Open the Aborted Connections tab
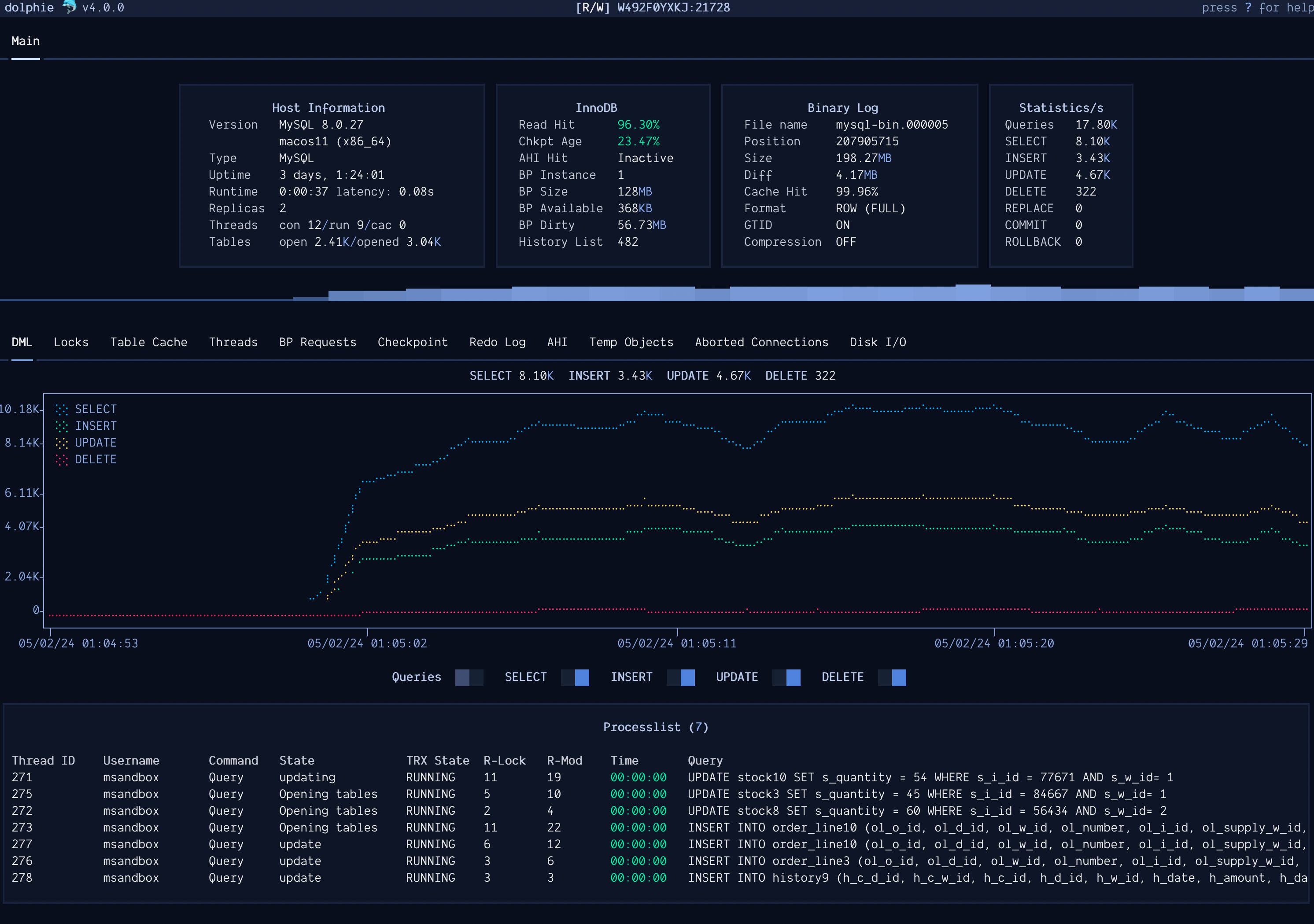Viewport: 1314px width, 924px height. point(761,342)
